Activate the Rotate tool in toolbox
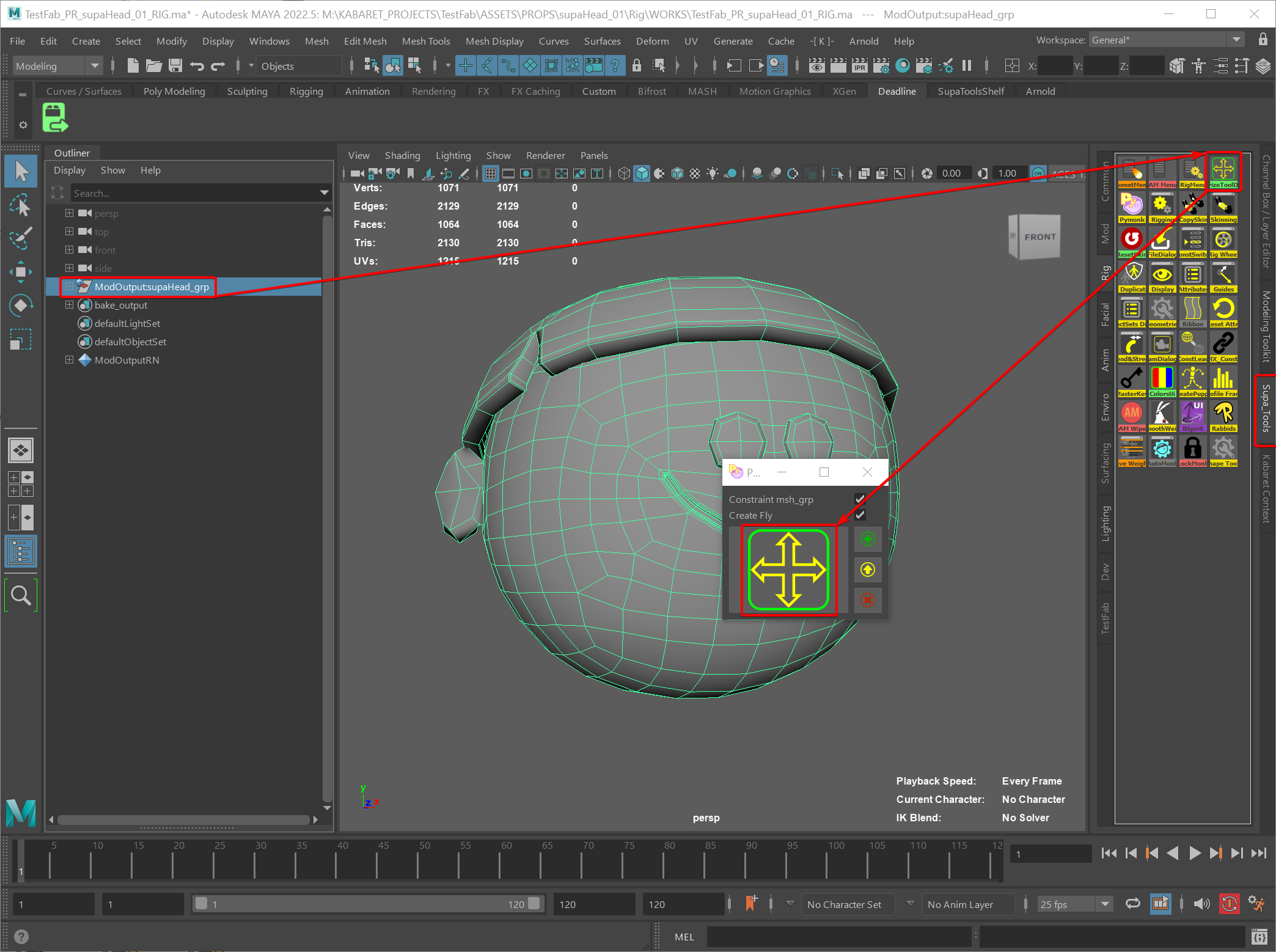 pyautogui.click(x=21, y=305)
